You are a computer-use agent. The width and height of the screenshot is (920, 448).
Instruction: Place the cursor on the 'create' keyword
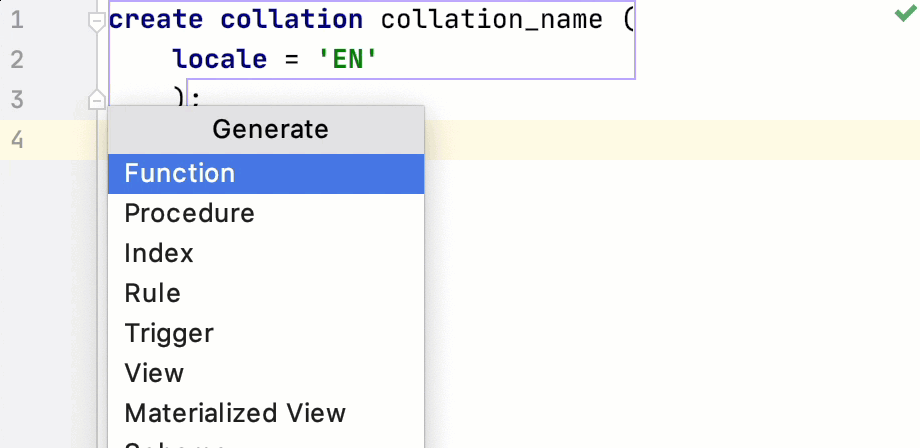(156, 20)
